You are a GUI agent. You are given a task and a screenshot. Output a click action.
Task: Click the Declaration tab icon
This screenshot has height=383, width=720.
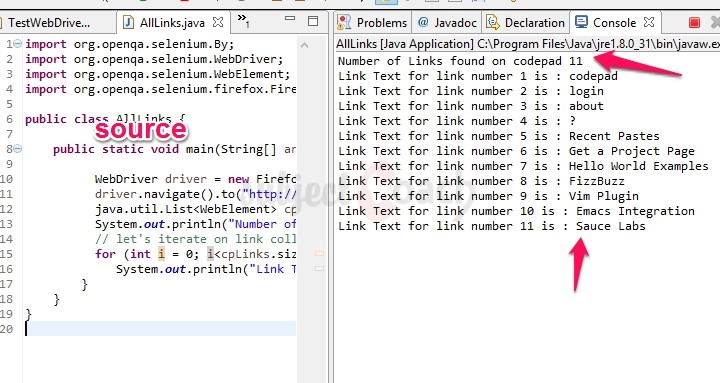point(493,22)
